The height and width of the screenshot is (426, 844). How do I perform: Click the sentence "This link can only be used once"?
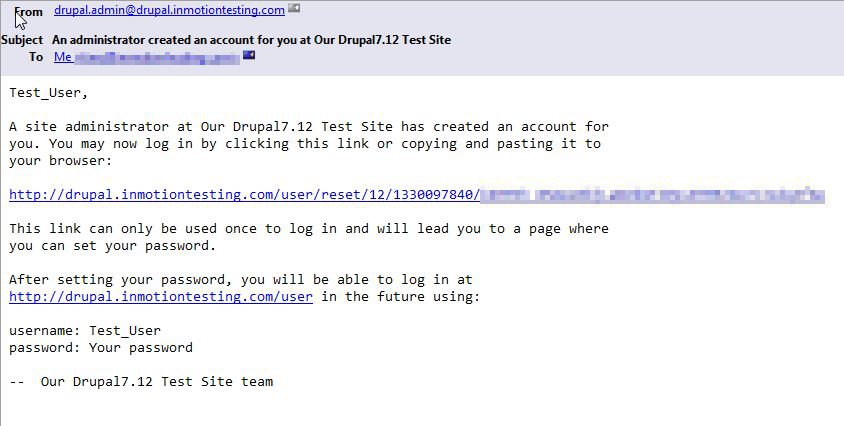[x=309, y=237]
